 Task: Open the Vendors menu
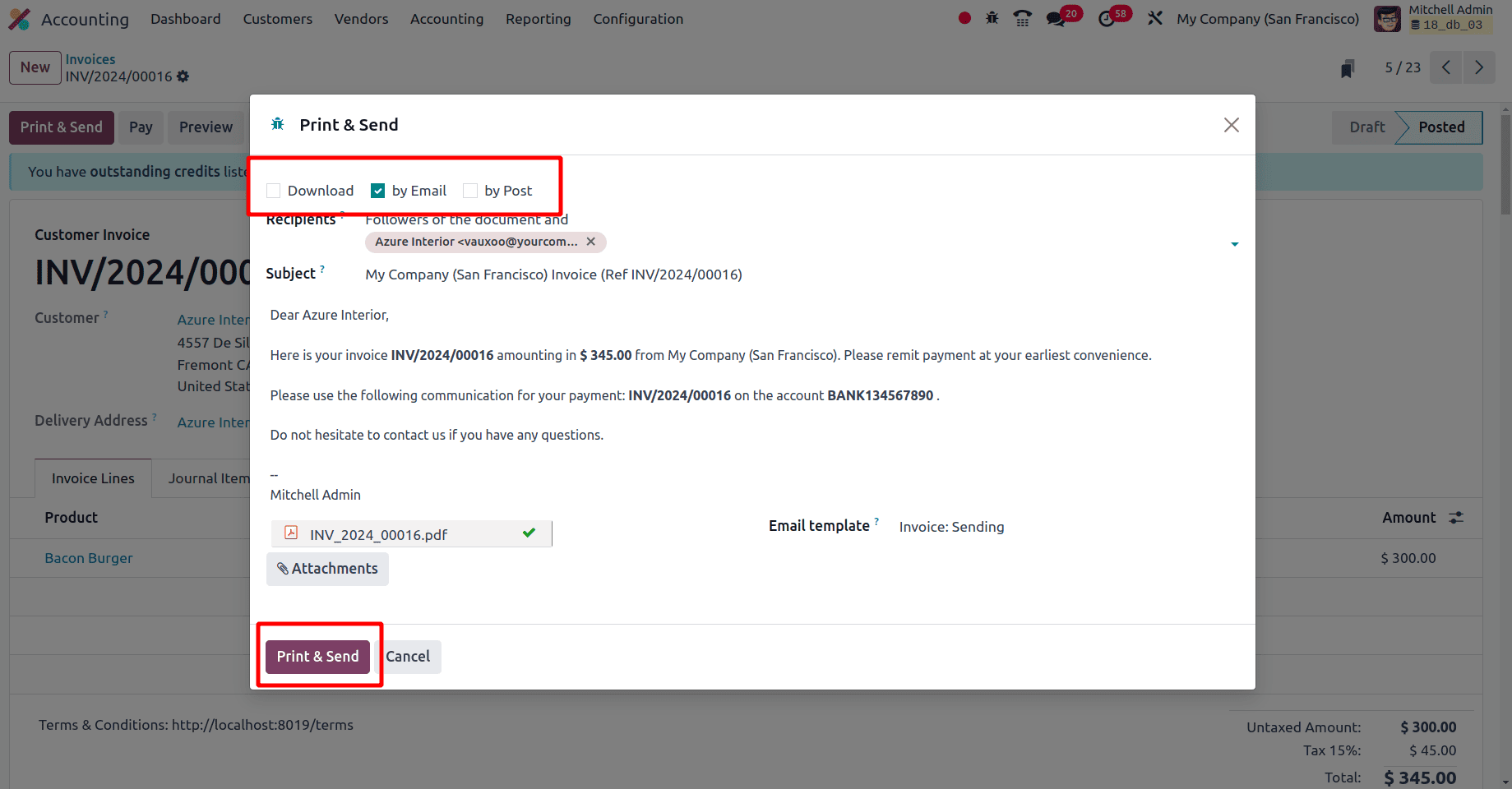click(x=361, y=19)
